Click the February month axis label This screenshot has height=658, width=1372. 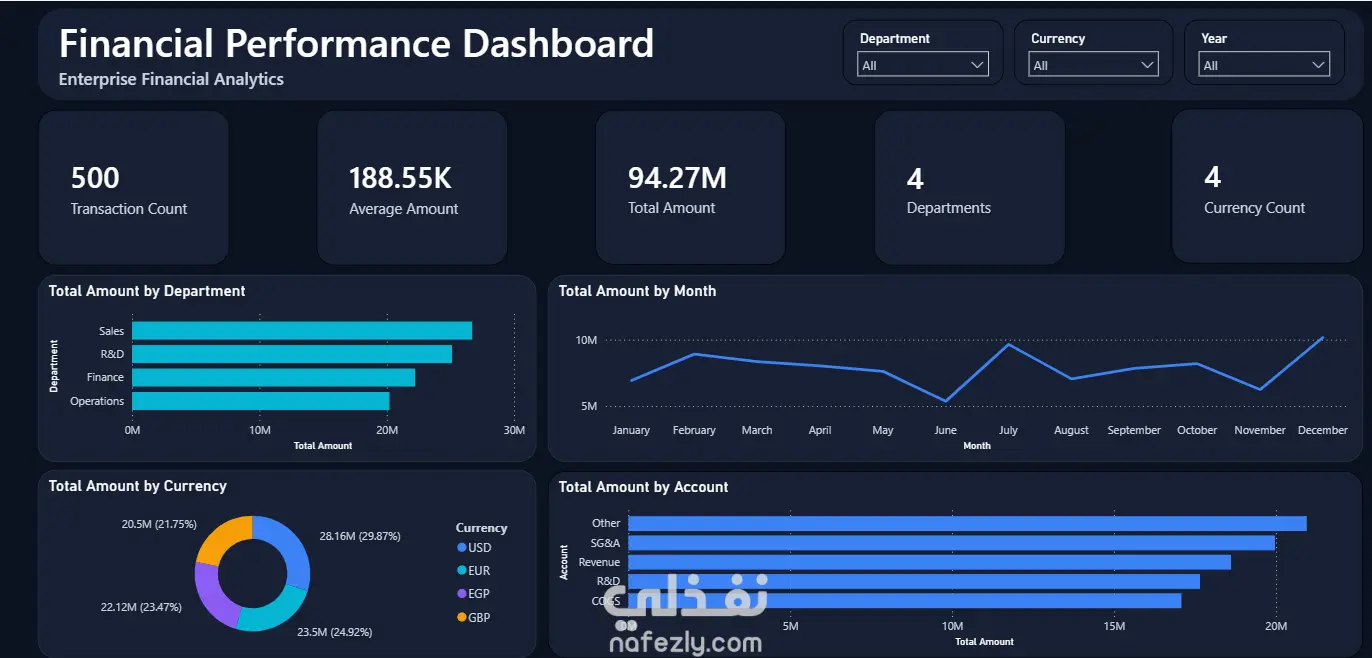pyautogui.click(x=694, y=430)
